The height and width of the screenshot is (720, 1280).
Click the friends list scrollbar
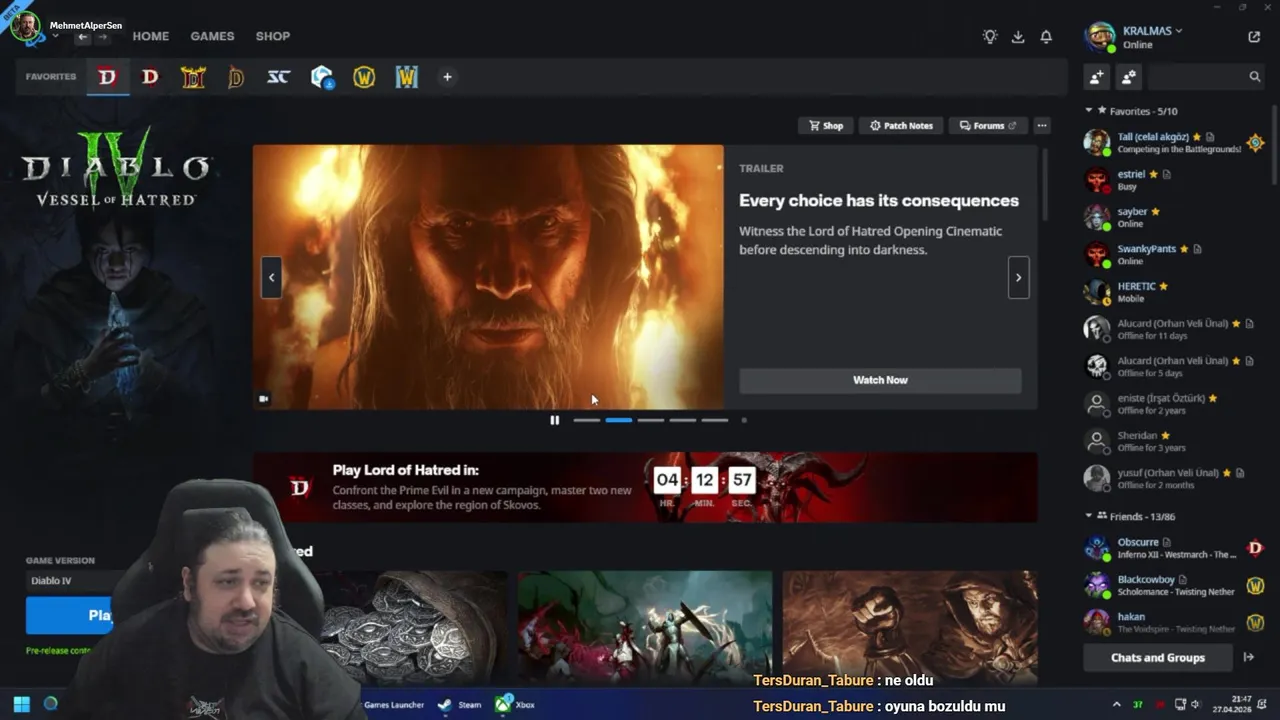point(1274,144)
